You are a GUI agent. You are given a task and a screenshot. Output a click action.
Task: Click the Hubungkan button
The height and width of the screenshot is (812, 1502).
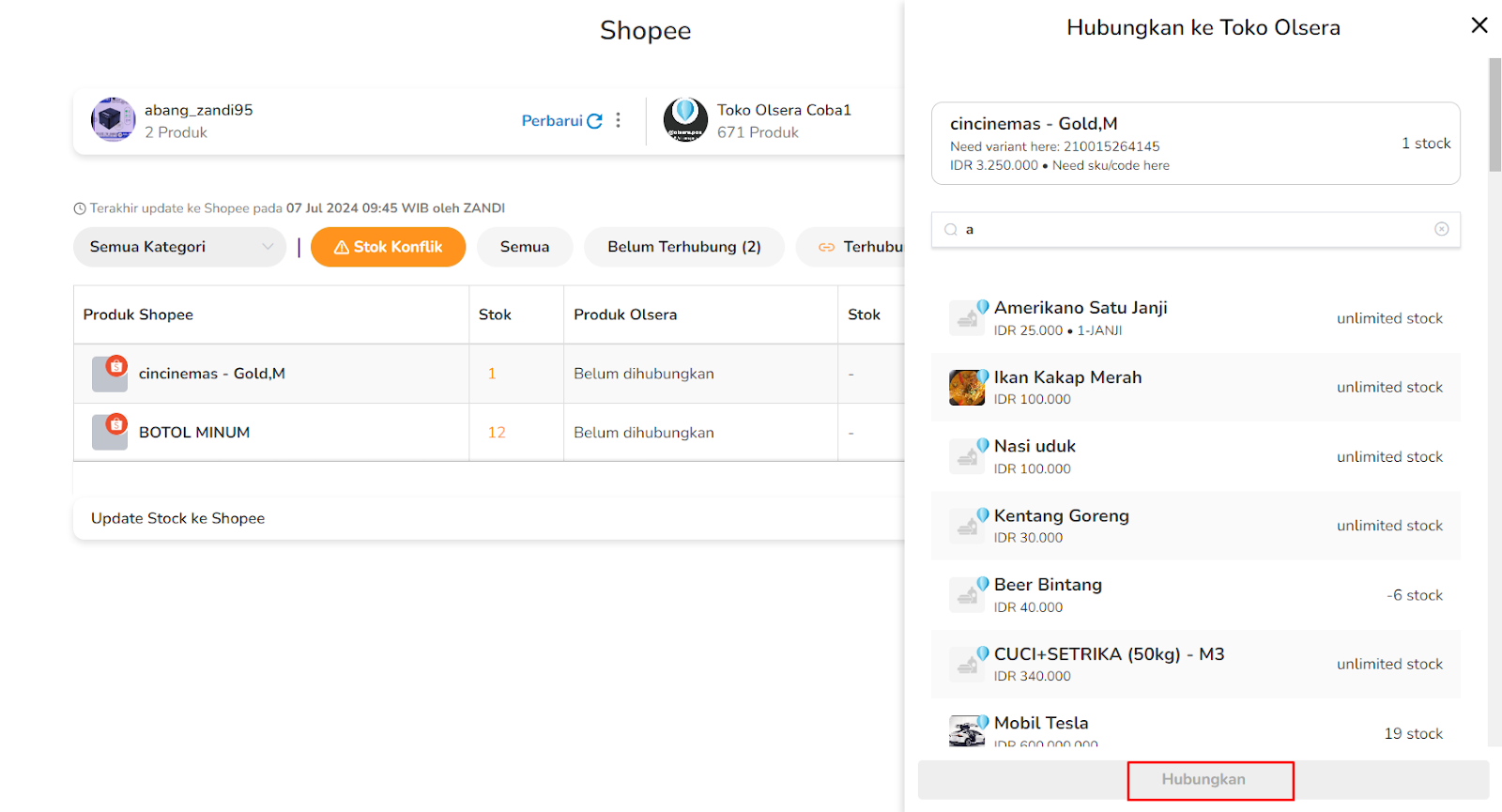[x=1203, y=779]
